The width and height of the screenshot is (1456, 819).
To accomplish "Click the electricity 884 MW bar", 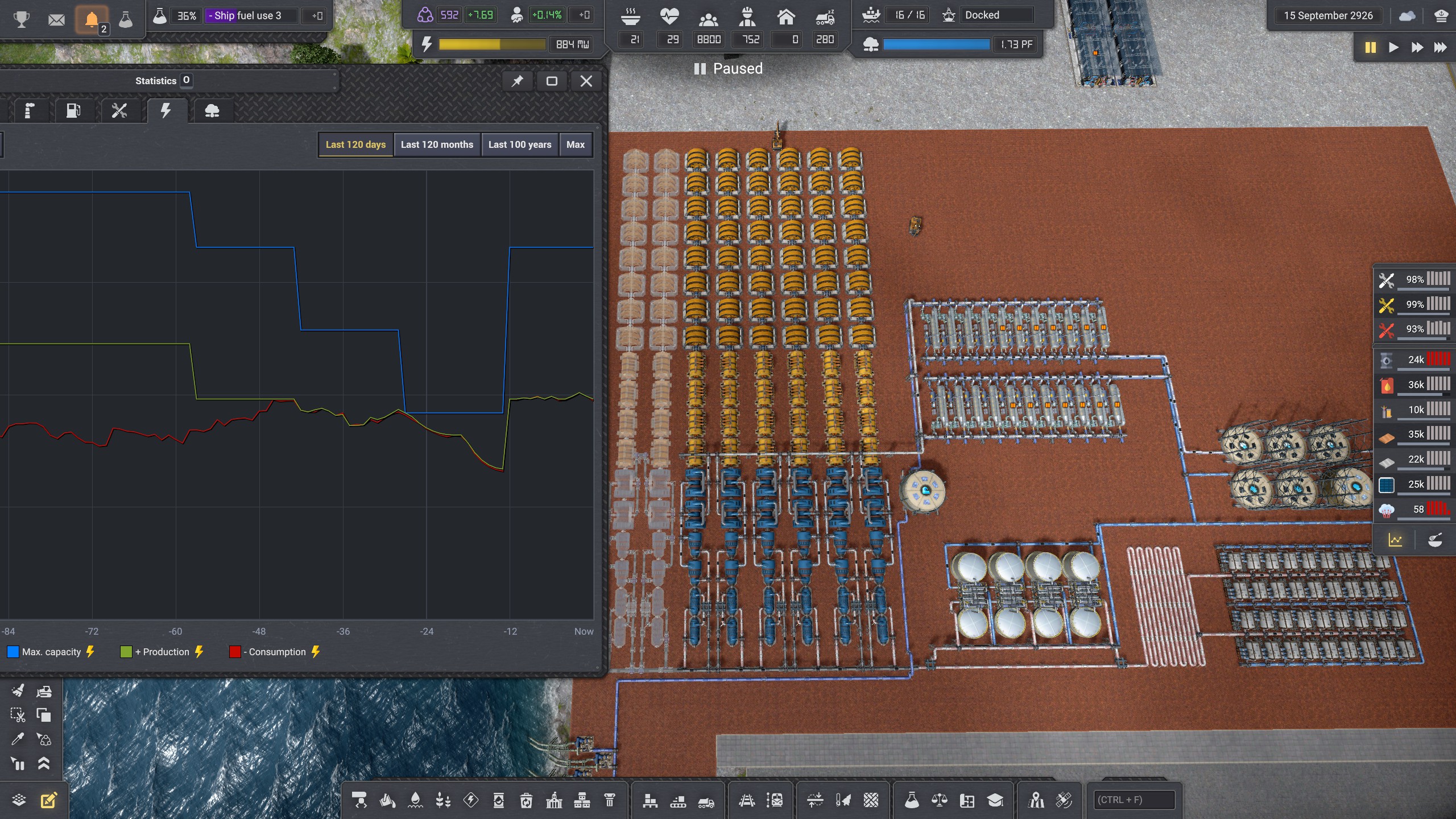I will point(492,44).
